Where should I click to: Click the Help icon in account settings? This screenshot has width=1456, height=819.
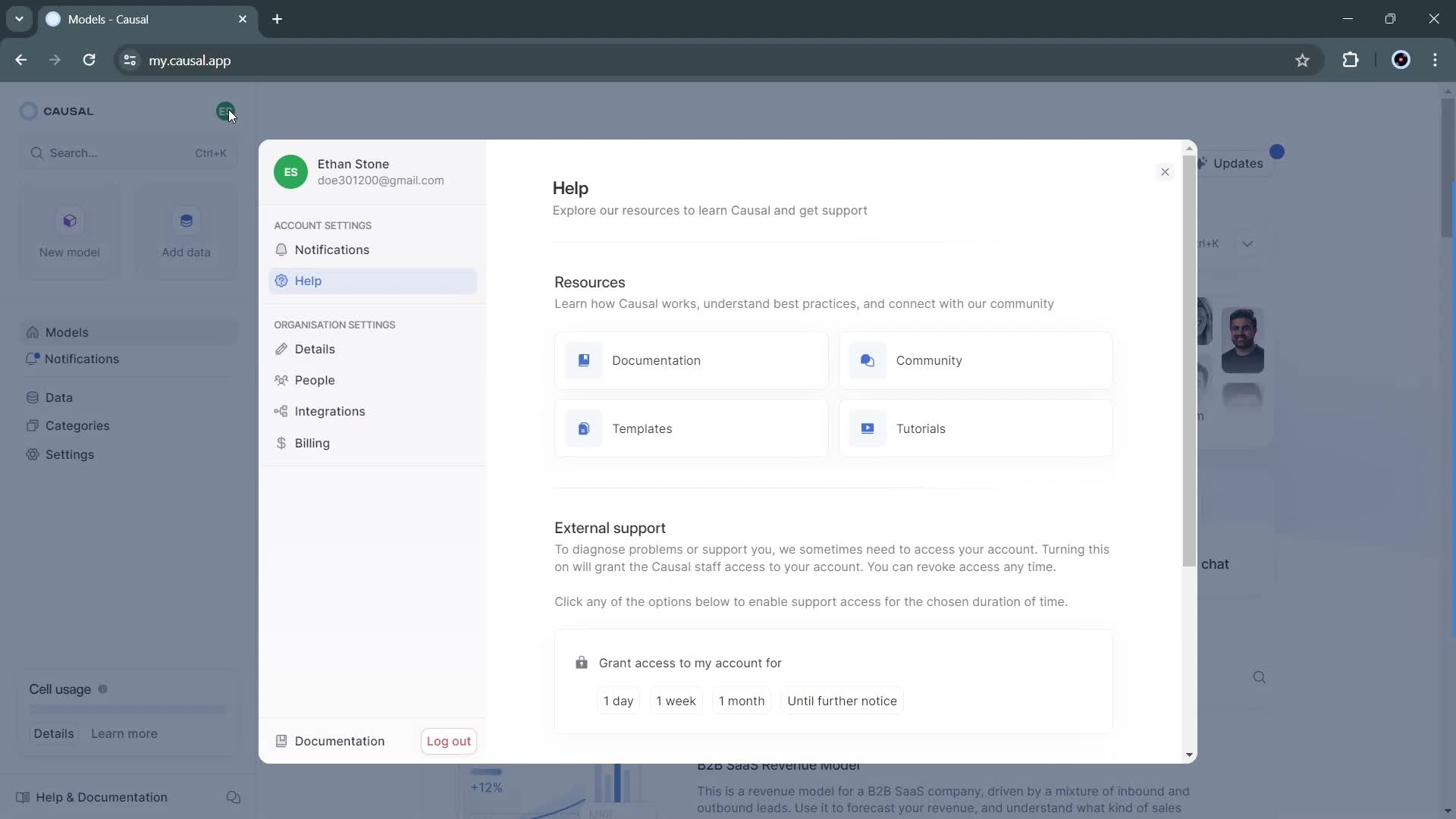[x=281, y=280]
